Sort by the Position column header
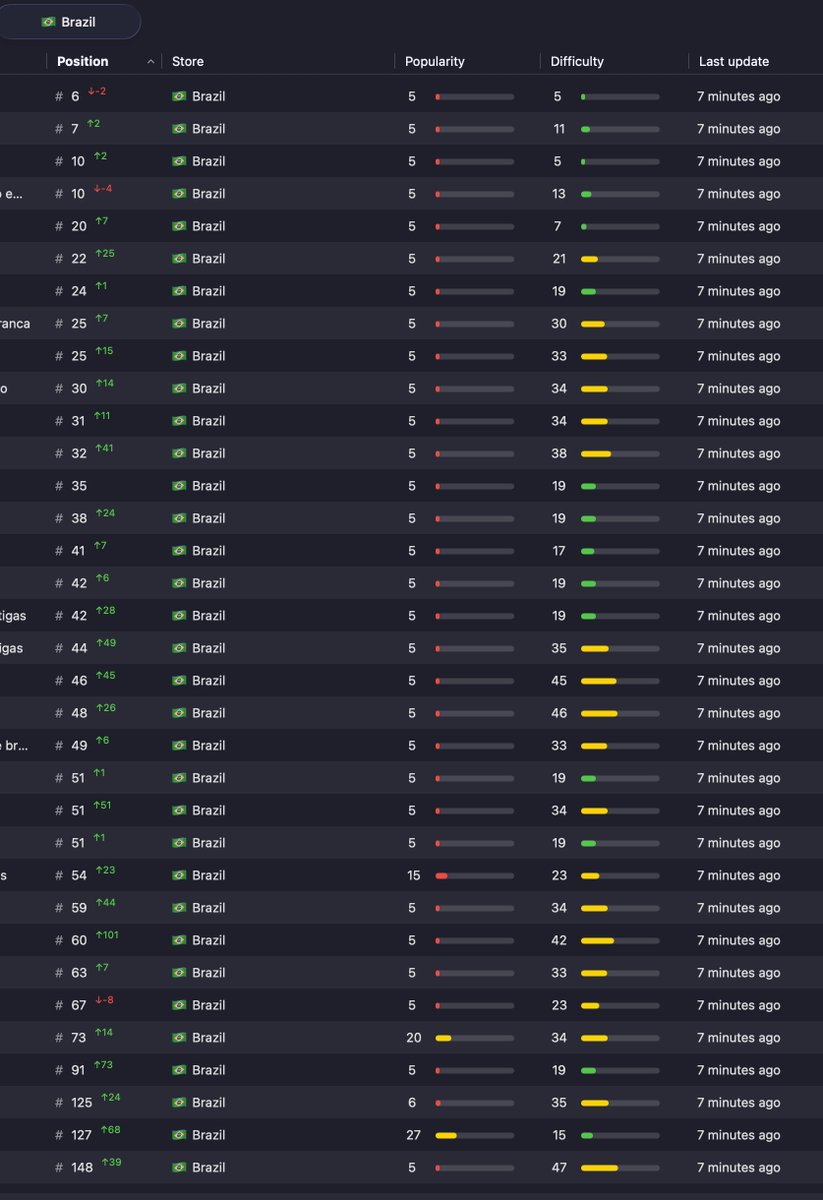 click(x=82, y=61)
